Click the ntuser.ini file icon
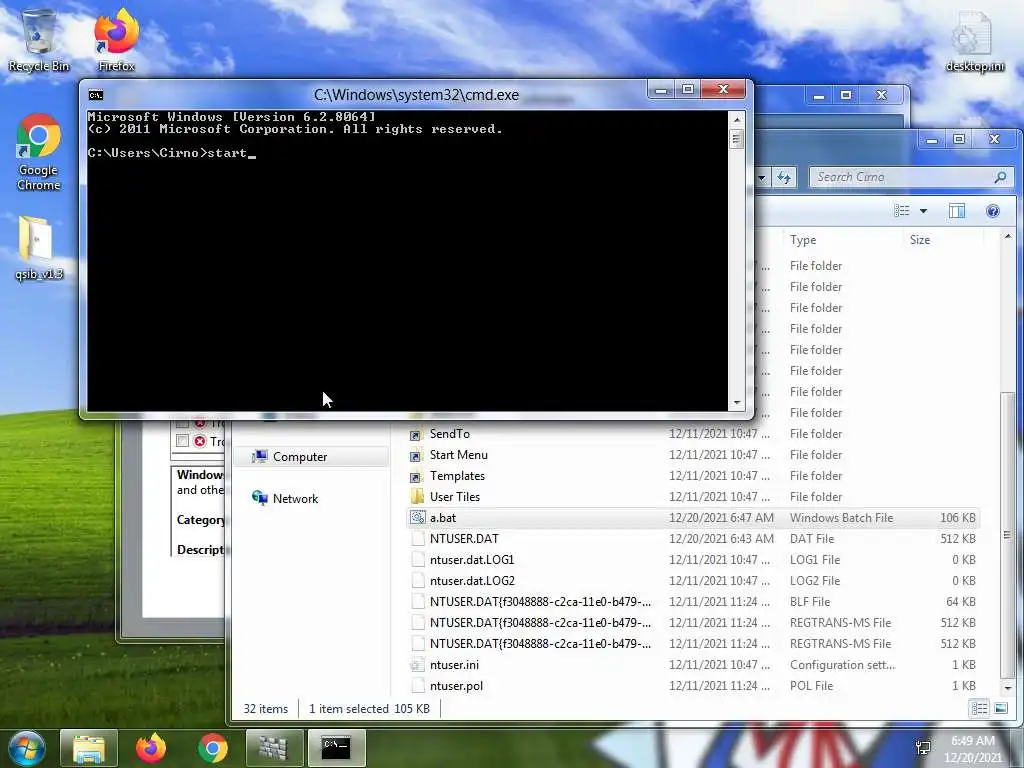Screen dimensions: 1024x768 [x=417, y=665]
